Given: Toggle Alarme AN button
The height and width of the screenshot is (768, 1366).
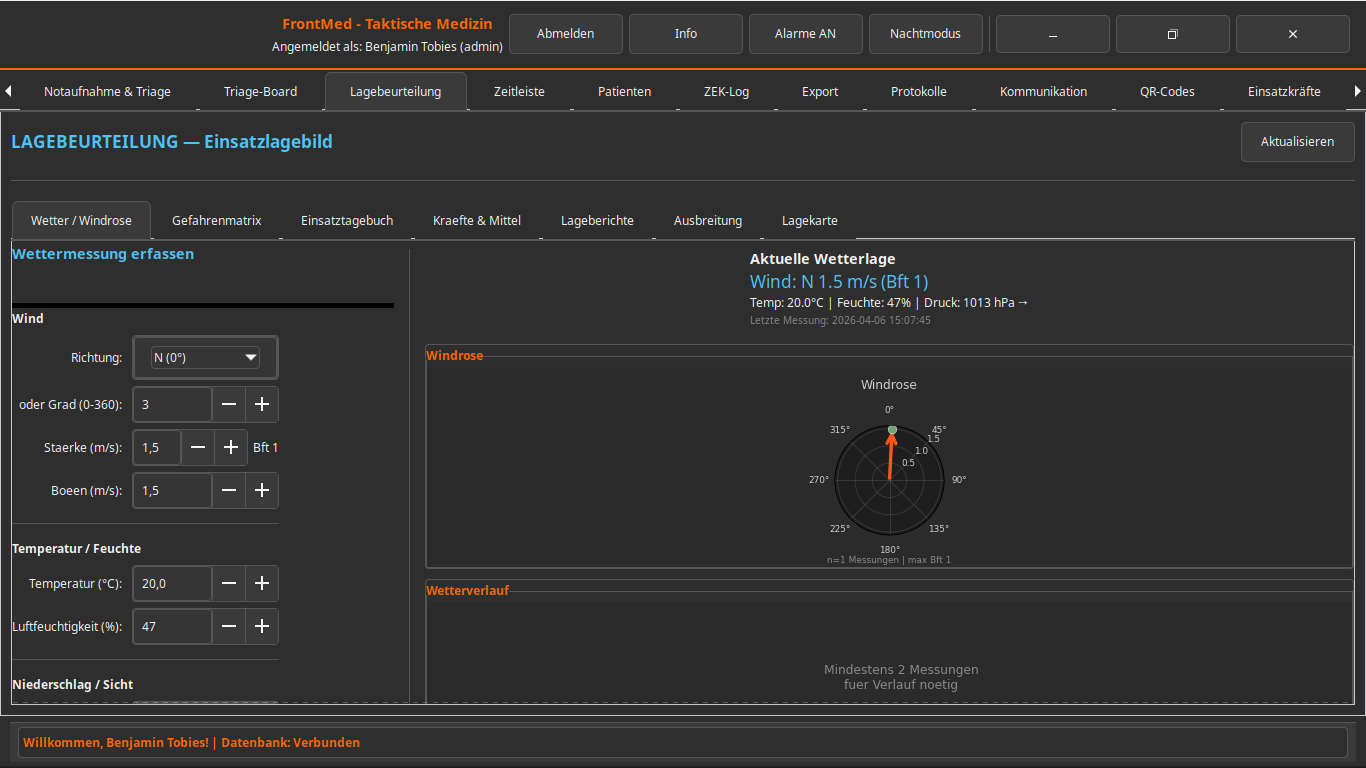Looking at the screenshot, I should (x=805, y=34).
